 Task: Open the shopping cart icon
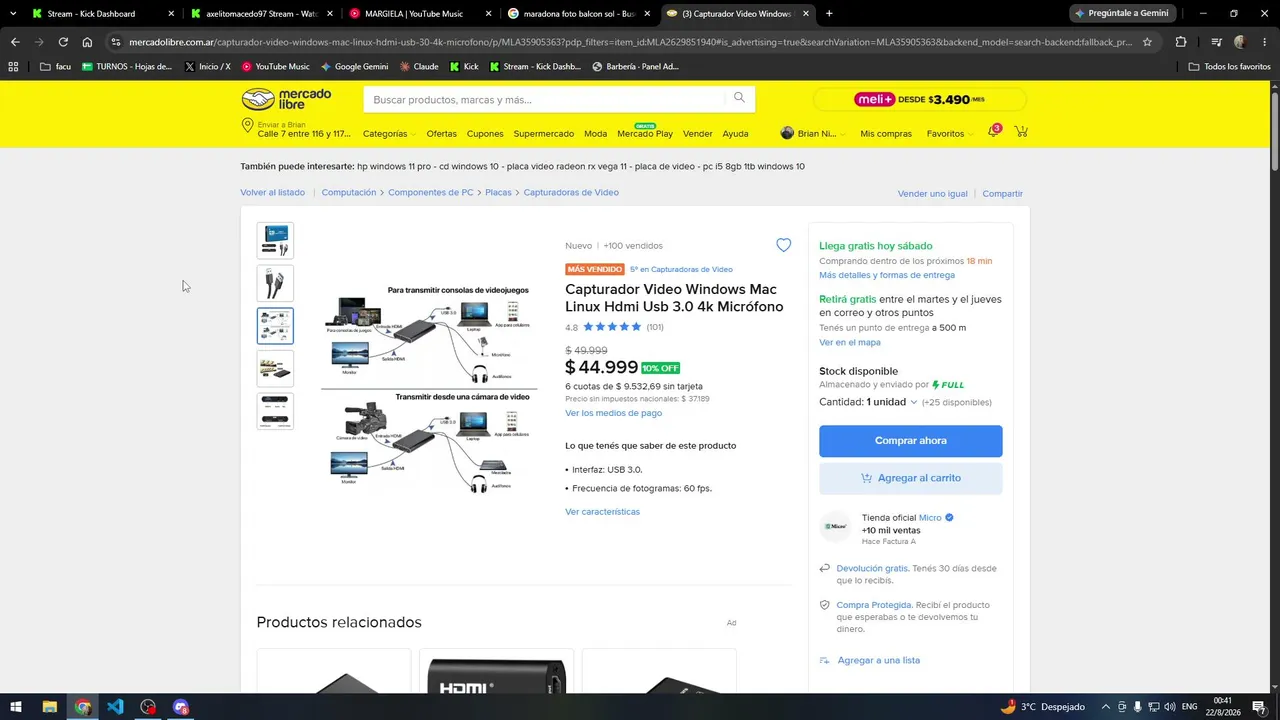(1021, 132)
